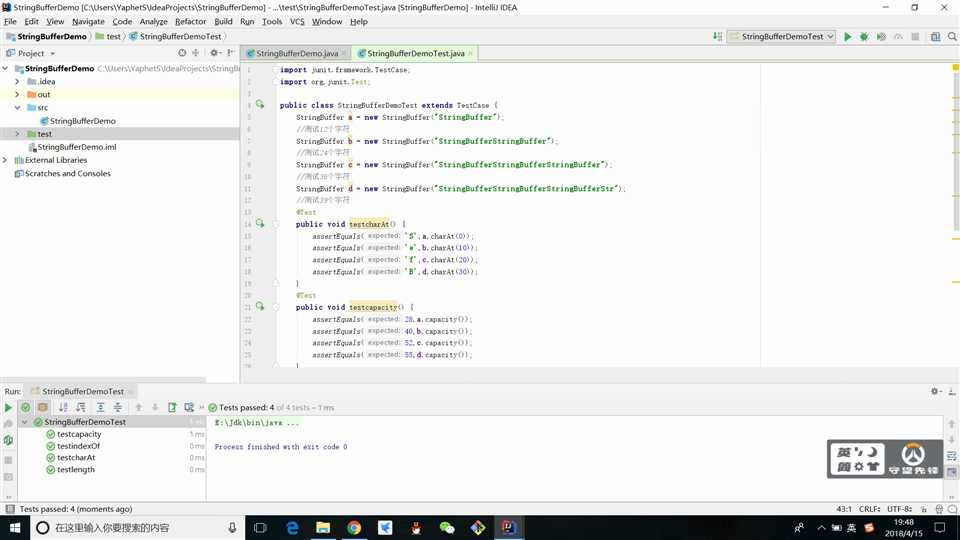Open the Build menu
This screenshot has width=960, height=540.
point(223,21)
